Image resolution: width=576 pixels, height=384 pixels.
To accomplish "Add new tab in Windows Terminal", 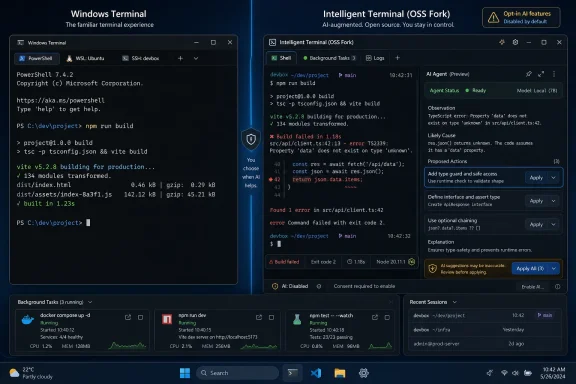I will click(180, 58).
